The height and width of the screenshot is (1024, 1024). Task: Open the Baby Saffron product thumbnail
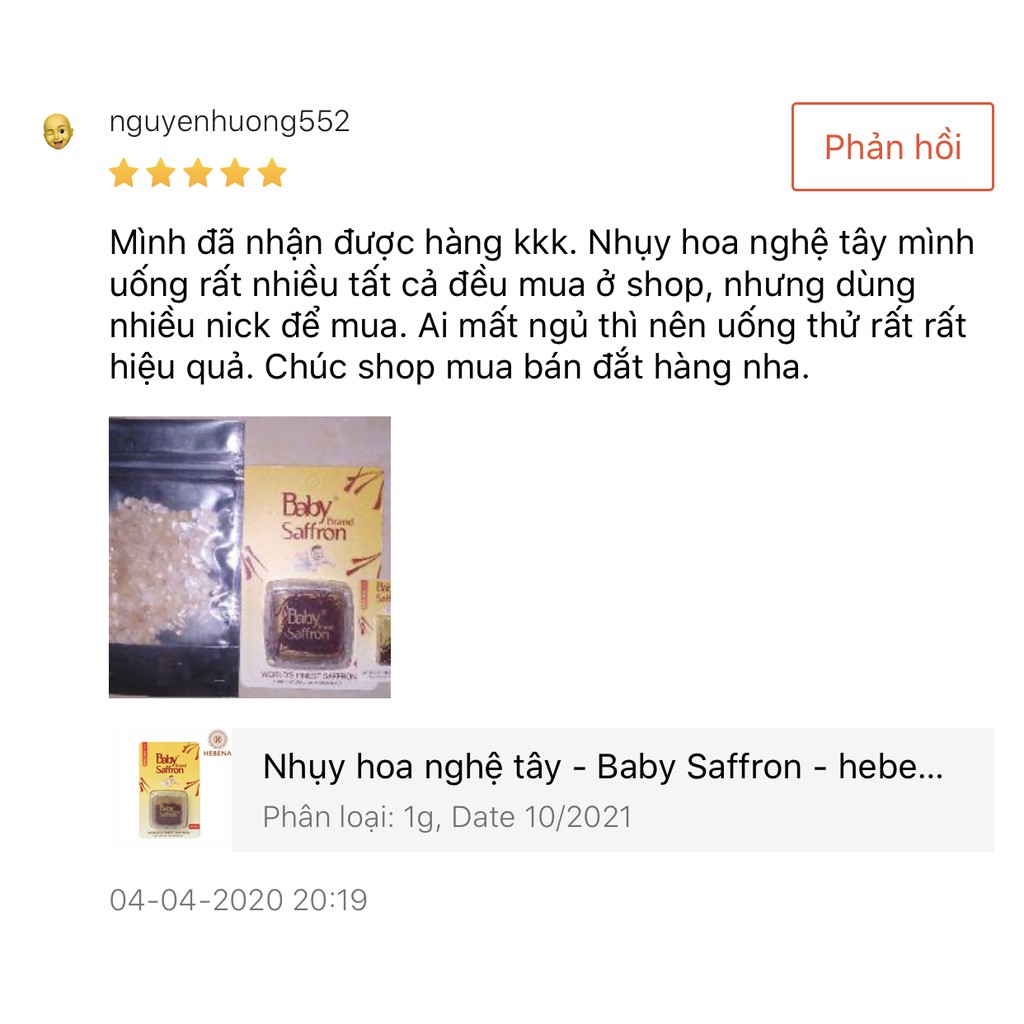[170, 789]
